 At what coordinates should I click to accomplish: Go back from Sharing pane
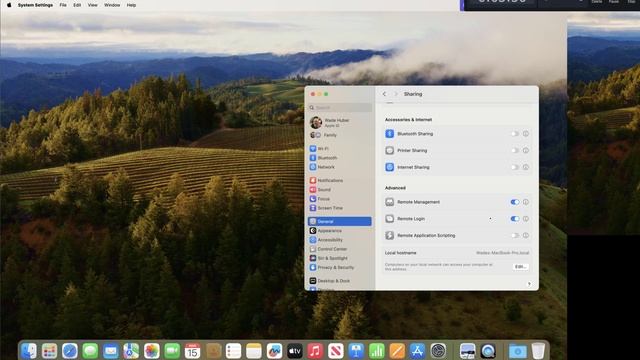coord(384,94)
